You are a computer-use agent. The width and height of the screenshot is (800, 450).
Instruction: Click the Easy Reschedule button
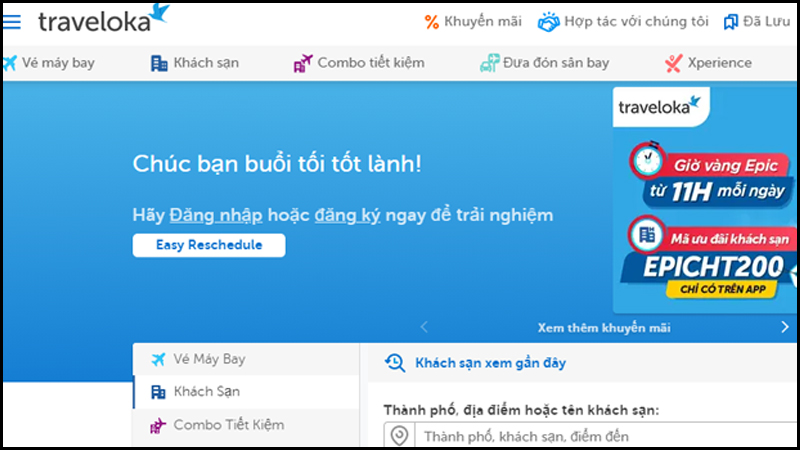[x=209, y=245]
